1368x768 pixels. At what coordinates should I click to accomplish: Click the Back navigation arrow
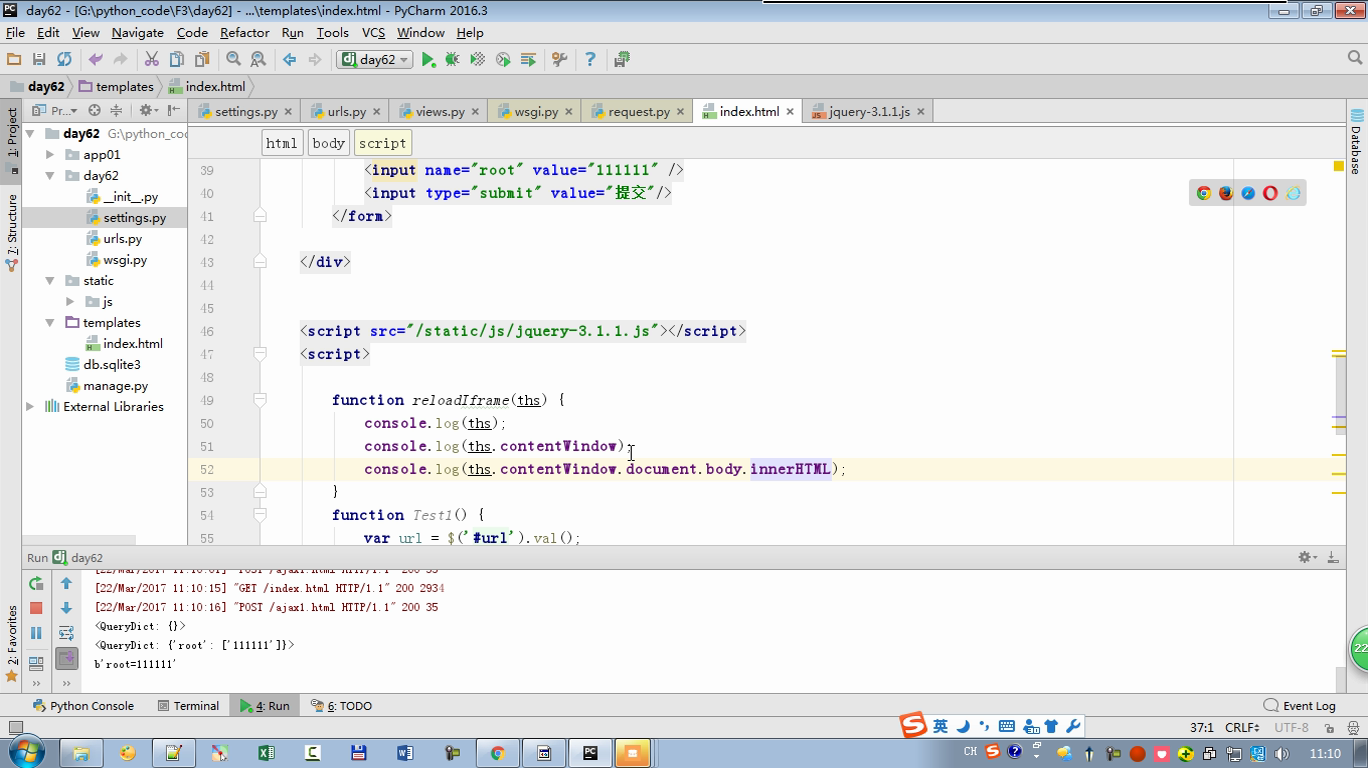[290, 60]
